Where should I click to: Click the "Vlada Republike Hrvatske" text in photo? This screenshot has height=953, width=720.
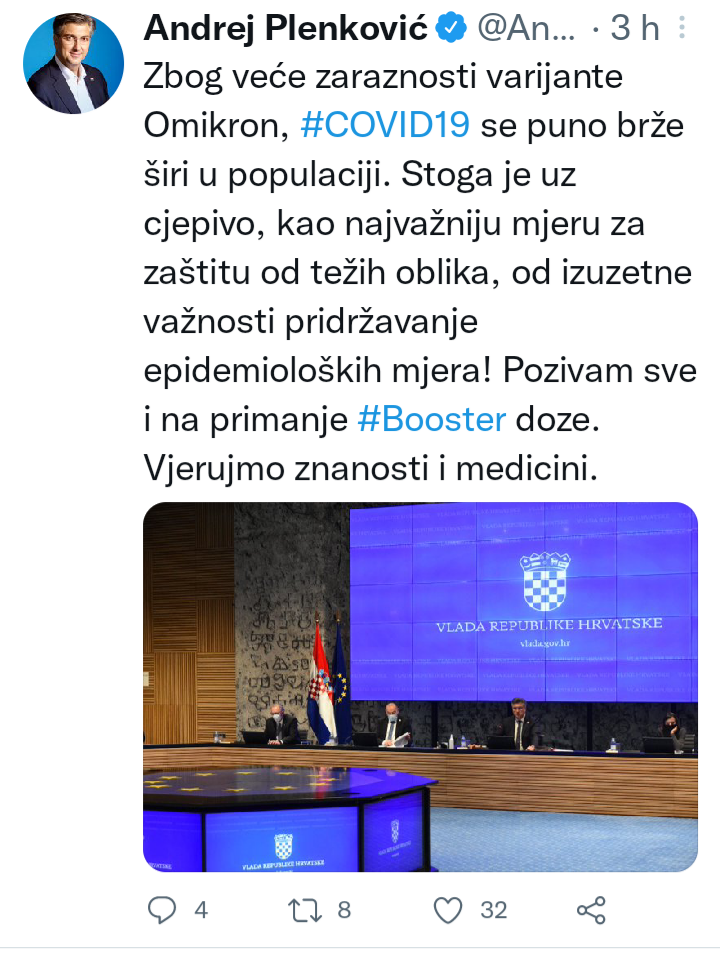pos(548,626)
